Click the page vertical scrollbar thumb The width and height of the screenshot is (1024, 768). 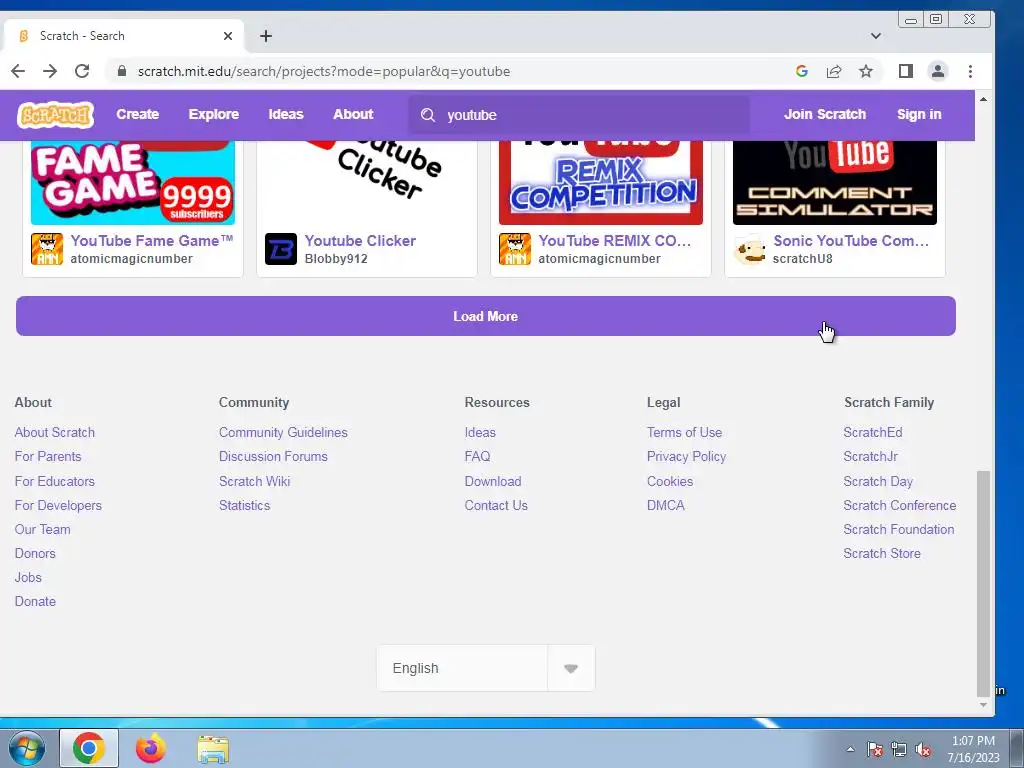[983, 583]
